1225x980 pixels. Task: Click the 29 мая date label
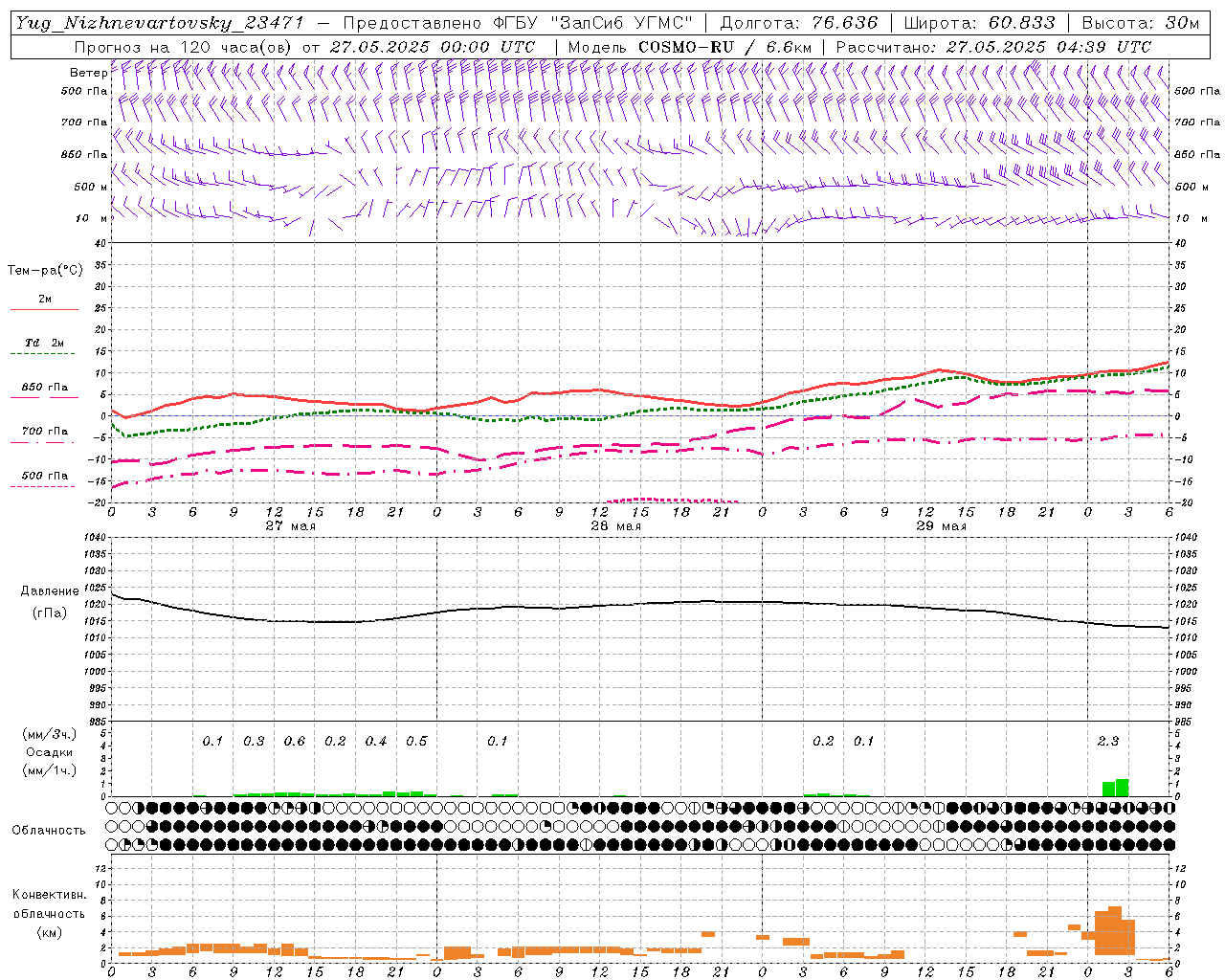coord(942,526)
